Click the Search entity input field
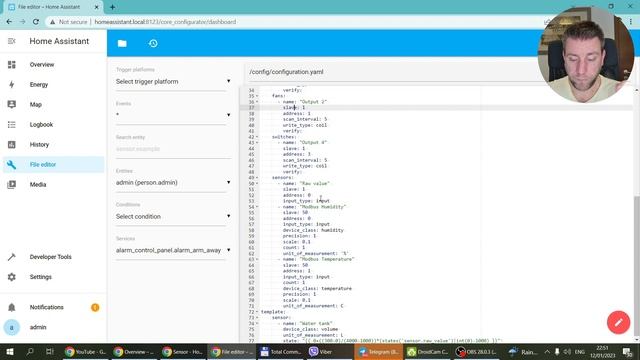The width and height of the screenshot is (640, 360). pyautogui.click(x=173, y=149)
